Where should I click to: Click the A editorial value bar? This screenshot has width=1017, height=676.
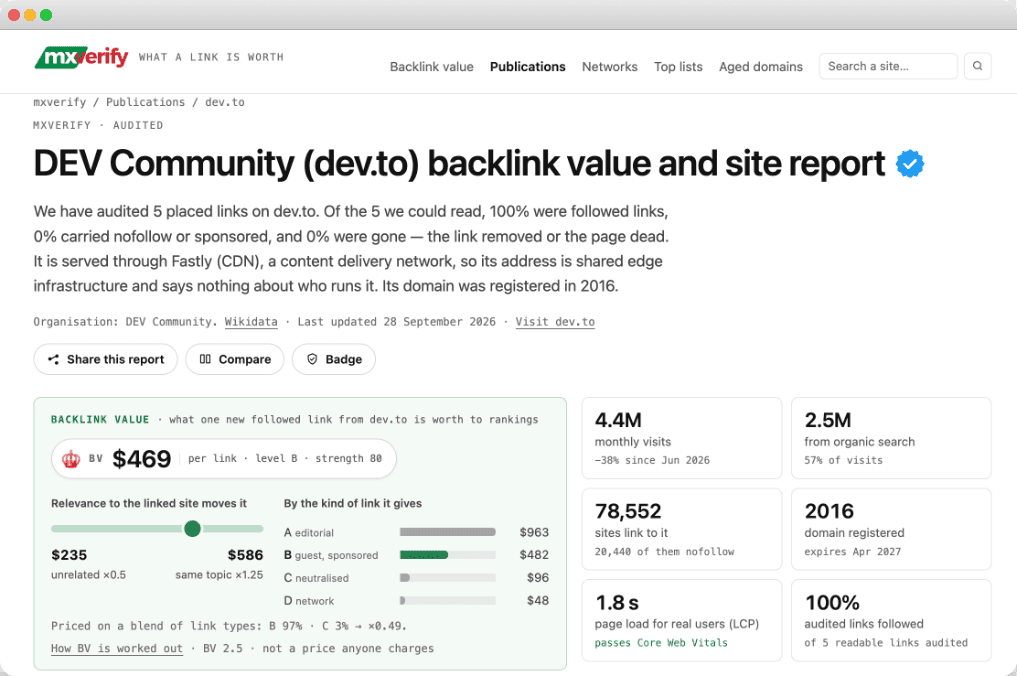tap(448, 532)
